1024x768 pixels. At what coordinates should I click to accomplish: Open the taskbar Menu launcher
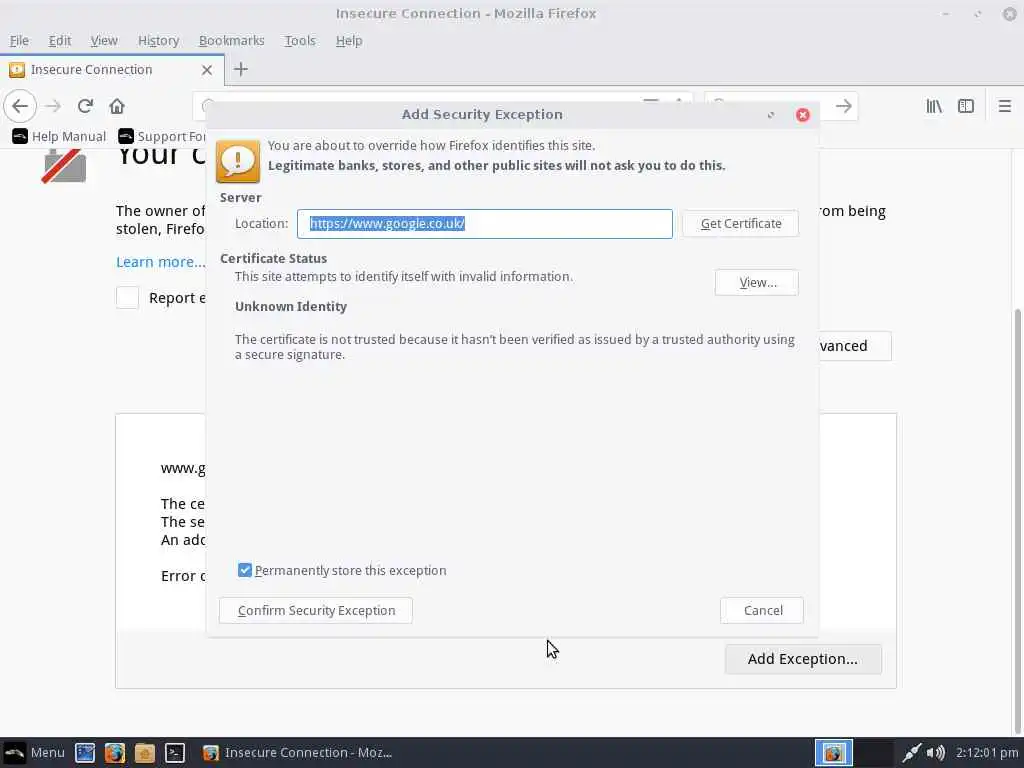click(x=34, y=752)
